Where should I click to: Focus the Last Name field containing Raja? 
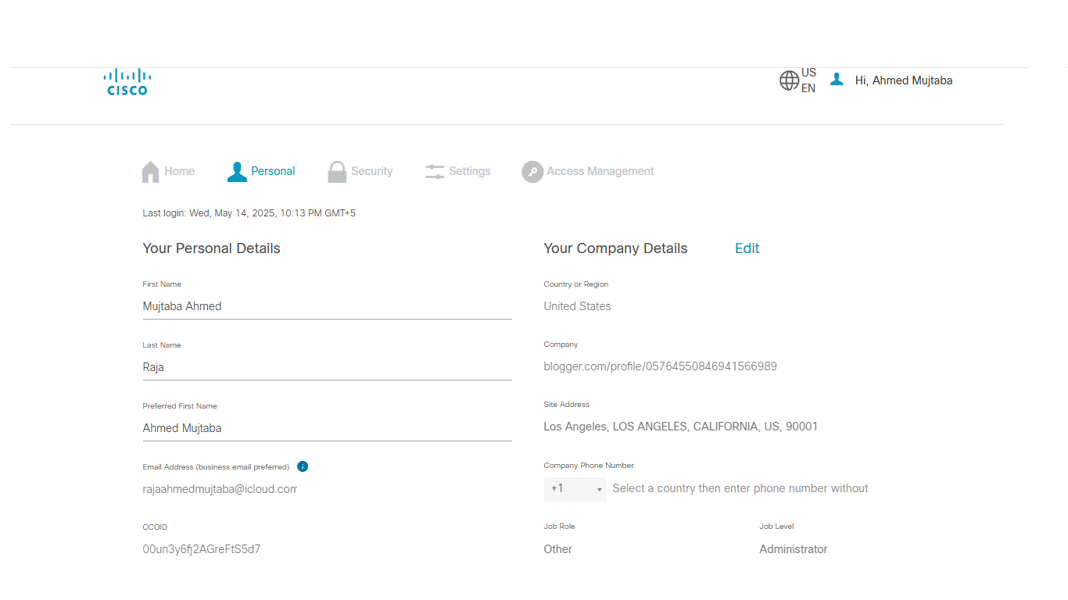click(x=327, y=368)
